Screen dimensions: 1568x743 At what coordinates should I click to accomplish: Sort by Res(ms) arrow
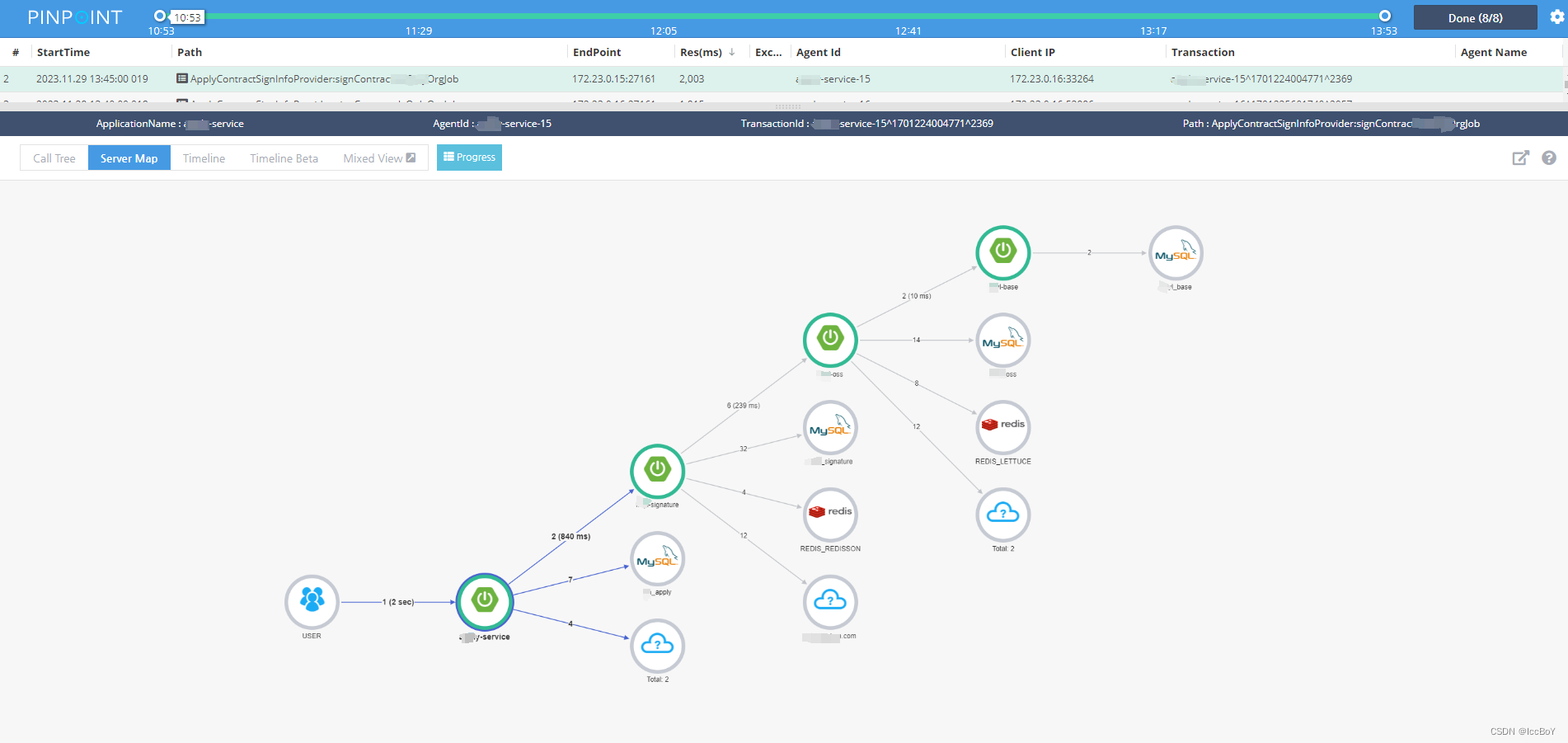pos(731,52)
